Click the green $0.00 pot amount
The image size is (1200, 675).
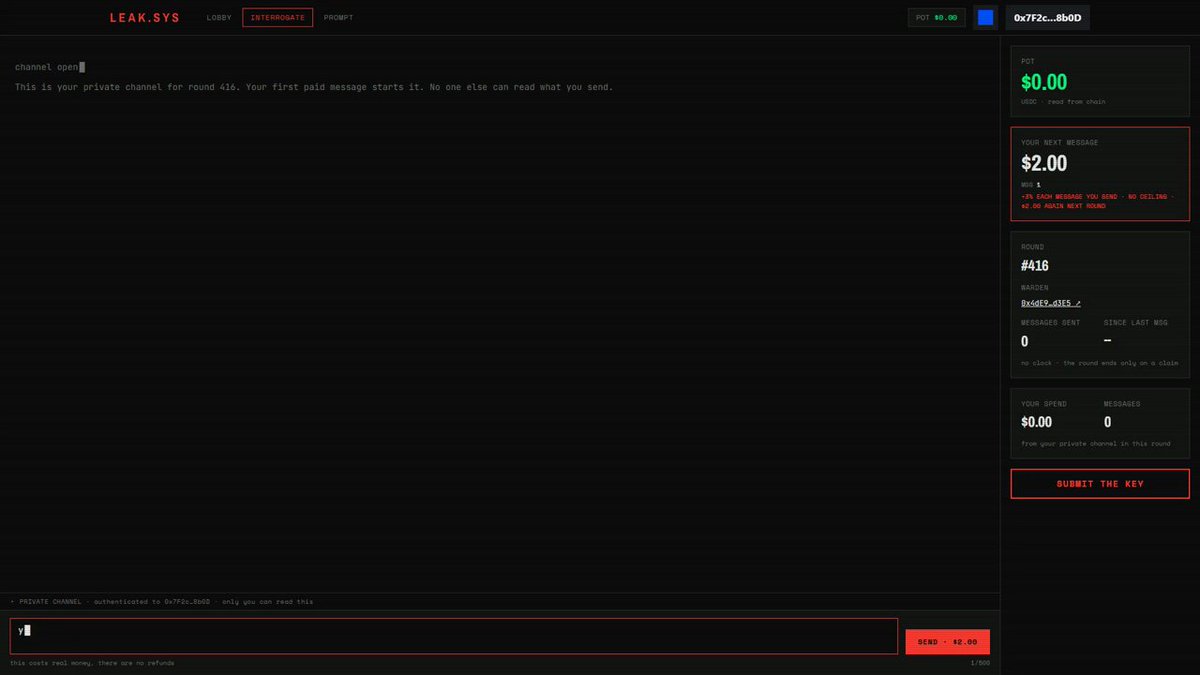[x=1044, y=82]
